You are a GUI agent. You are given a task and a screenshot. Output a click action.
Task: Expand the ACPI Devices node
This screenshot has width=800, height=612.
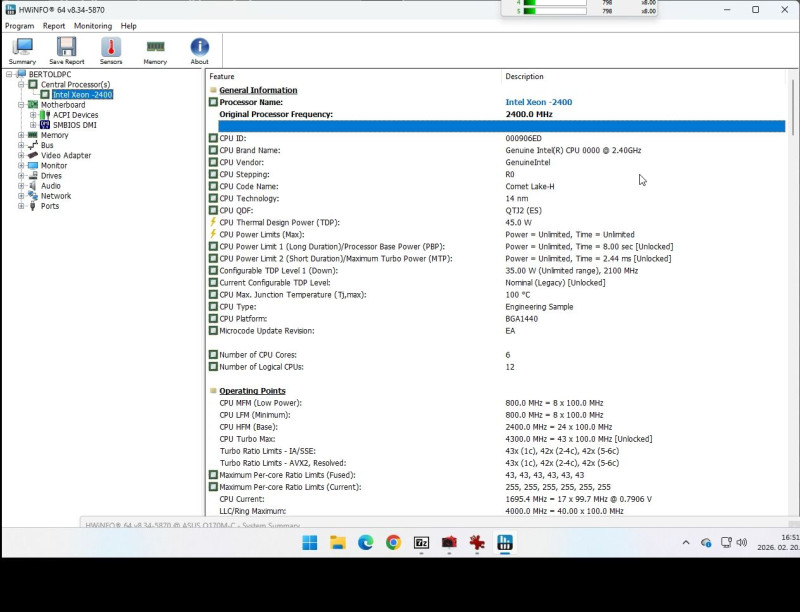(33, 115)
